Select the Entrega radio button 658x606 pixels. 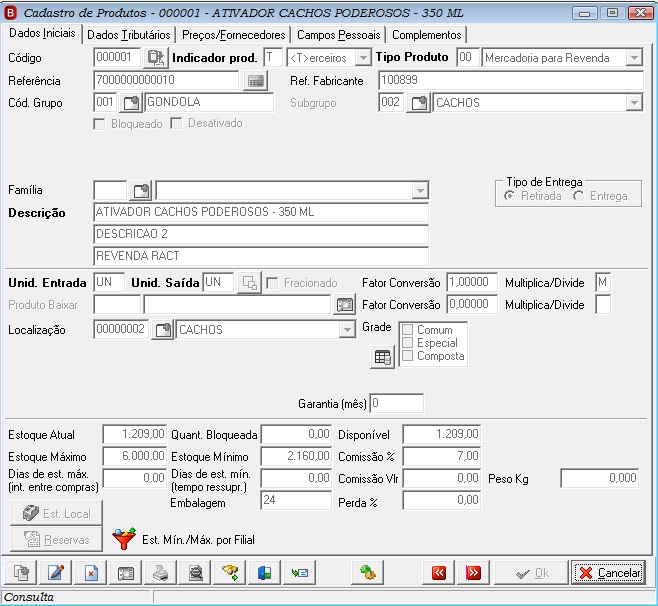click(x=579, y=196)
